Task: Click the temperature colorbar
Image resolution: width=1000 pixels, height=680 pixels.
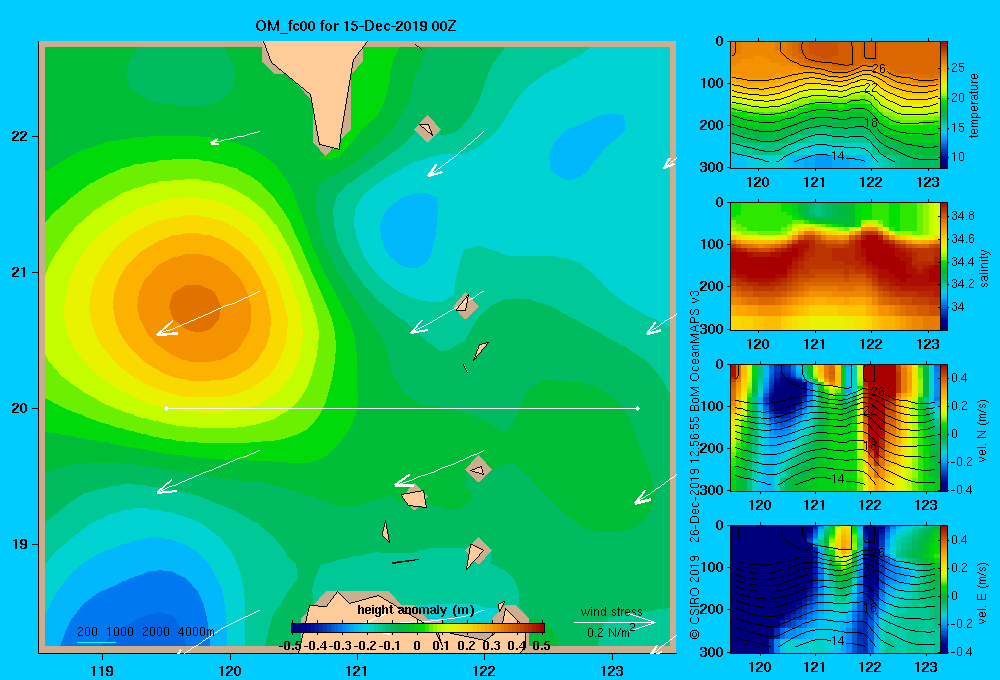Action: pyautogui.click(x=944, y=105)
